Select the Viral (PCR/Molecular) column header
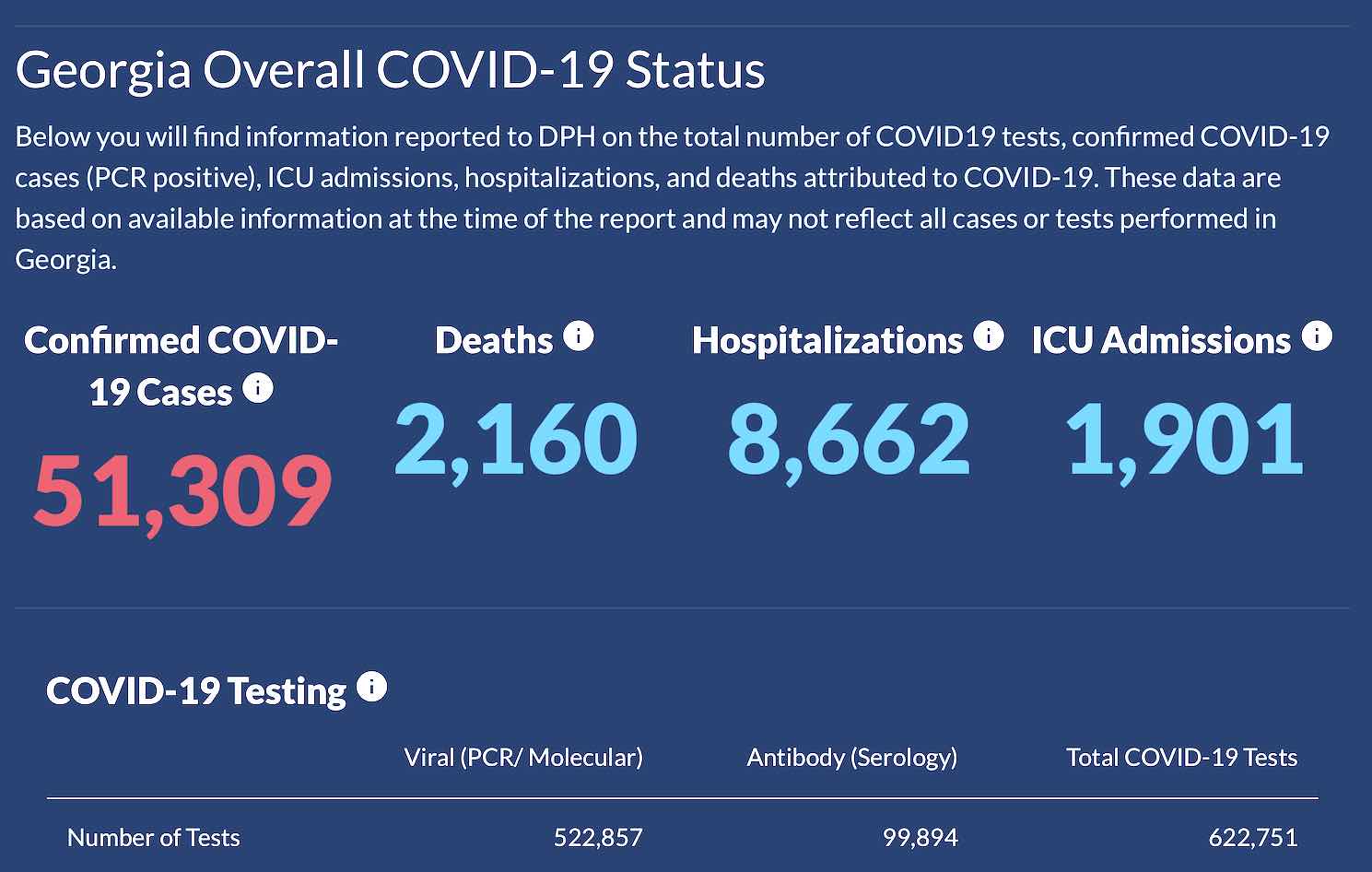Viewport: 1372px width, 872px height. coord(523,758)
